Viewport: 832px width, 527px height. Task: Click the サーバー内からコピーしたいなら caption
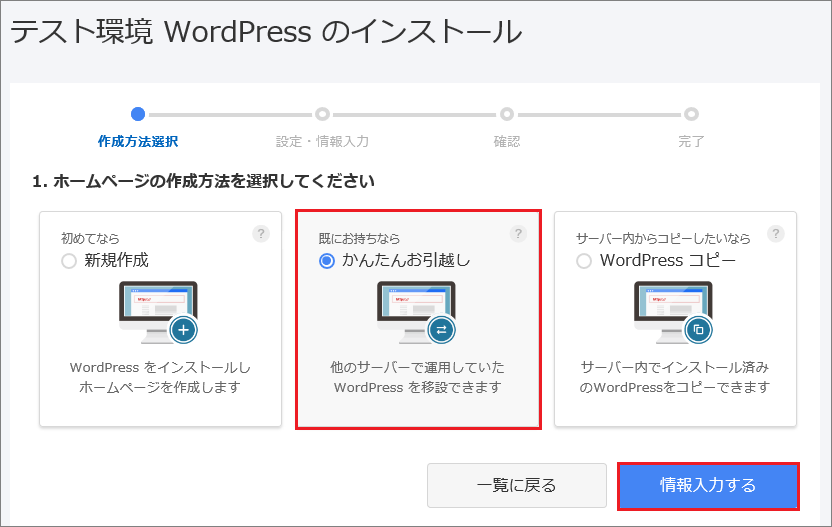tap(663, 239)
